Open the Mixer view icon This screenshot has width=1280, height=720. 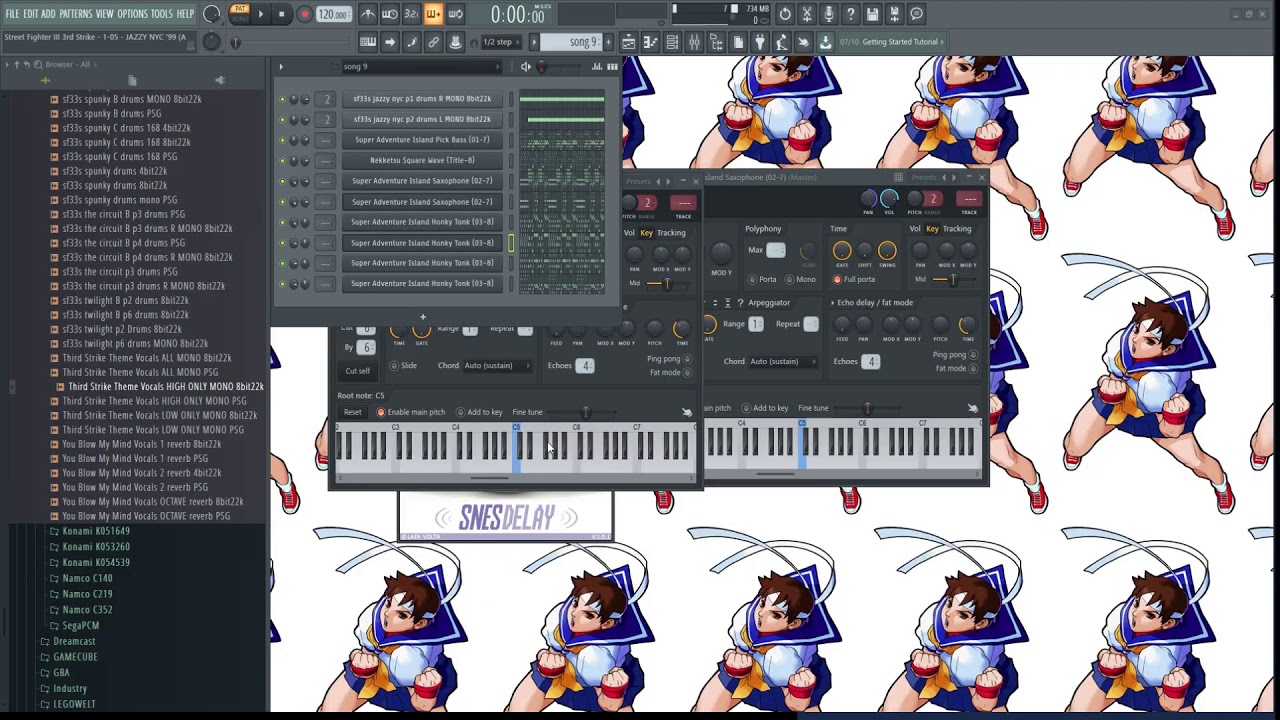coord(694,42)
